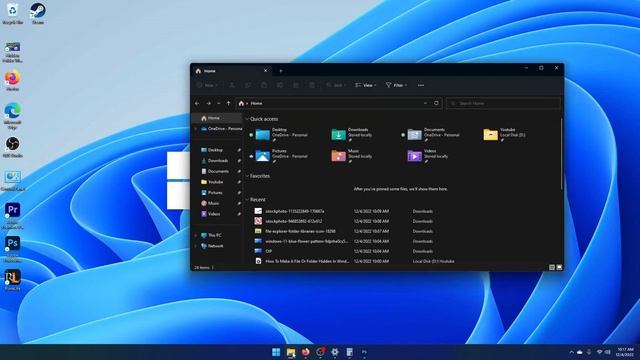Click the Paste icon in Explorer toolbar

coord(264,85)
